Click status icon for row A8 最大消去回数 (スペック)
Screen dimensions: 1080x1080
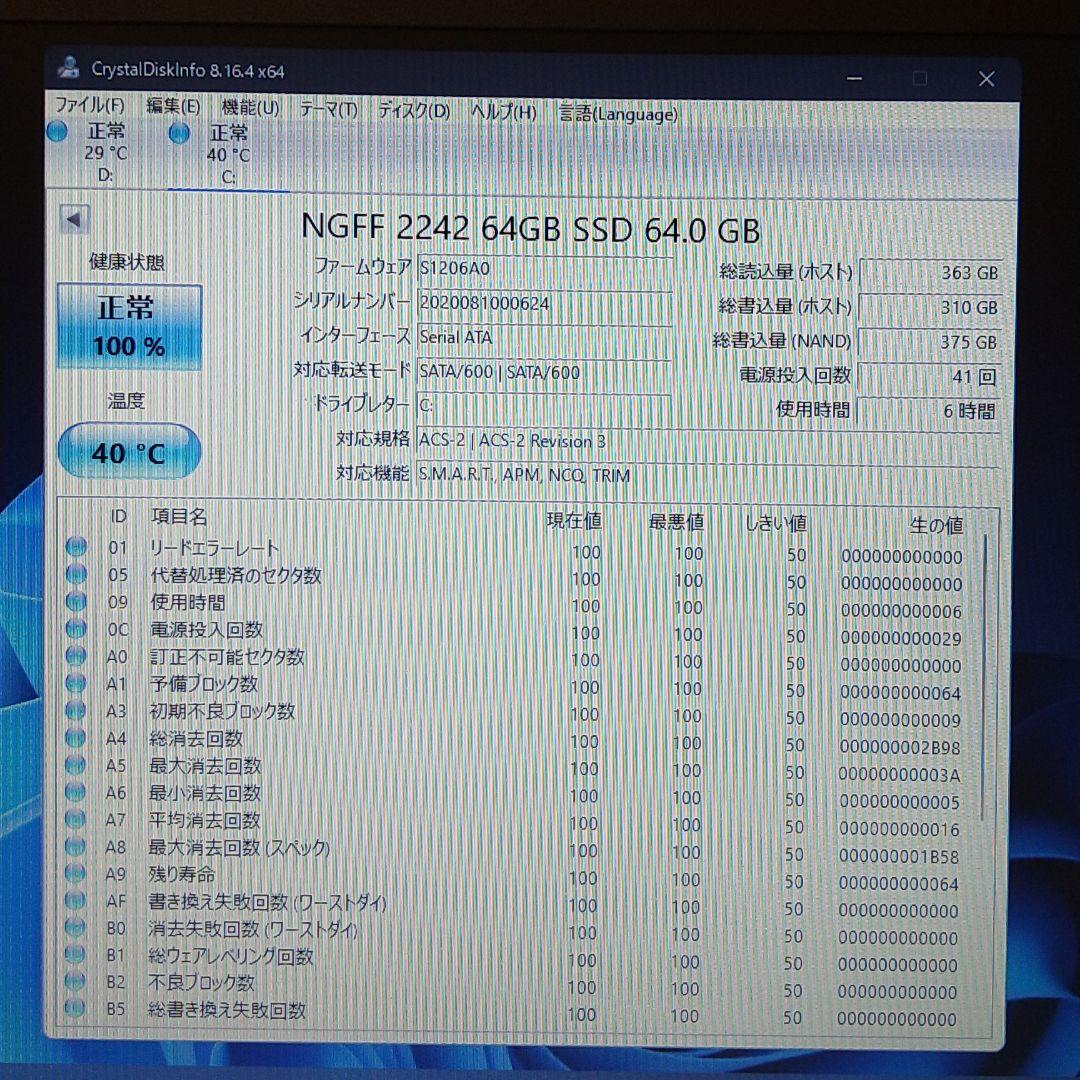pos(75,846)
